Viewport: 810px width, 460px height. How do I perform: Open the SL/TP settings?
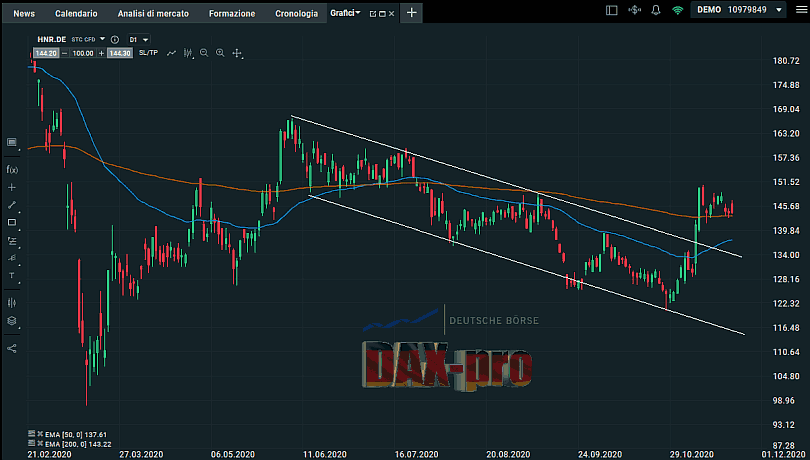coord(148,53)
